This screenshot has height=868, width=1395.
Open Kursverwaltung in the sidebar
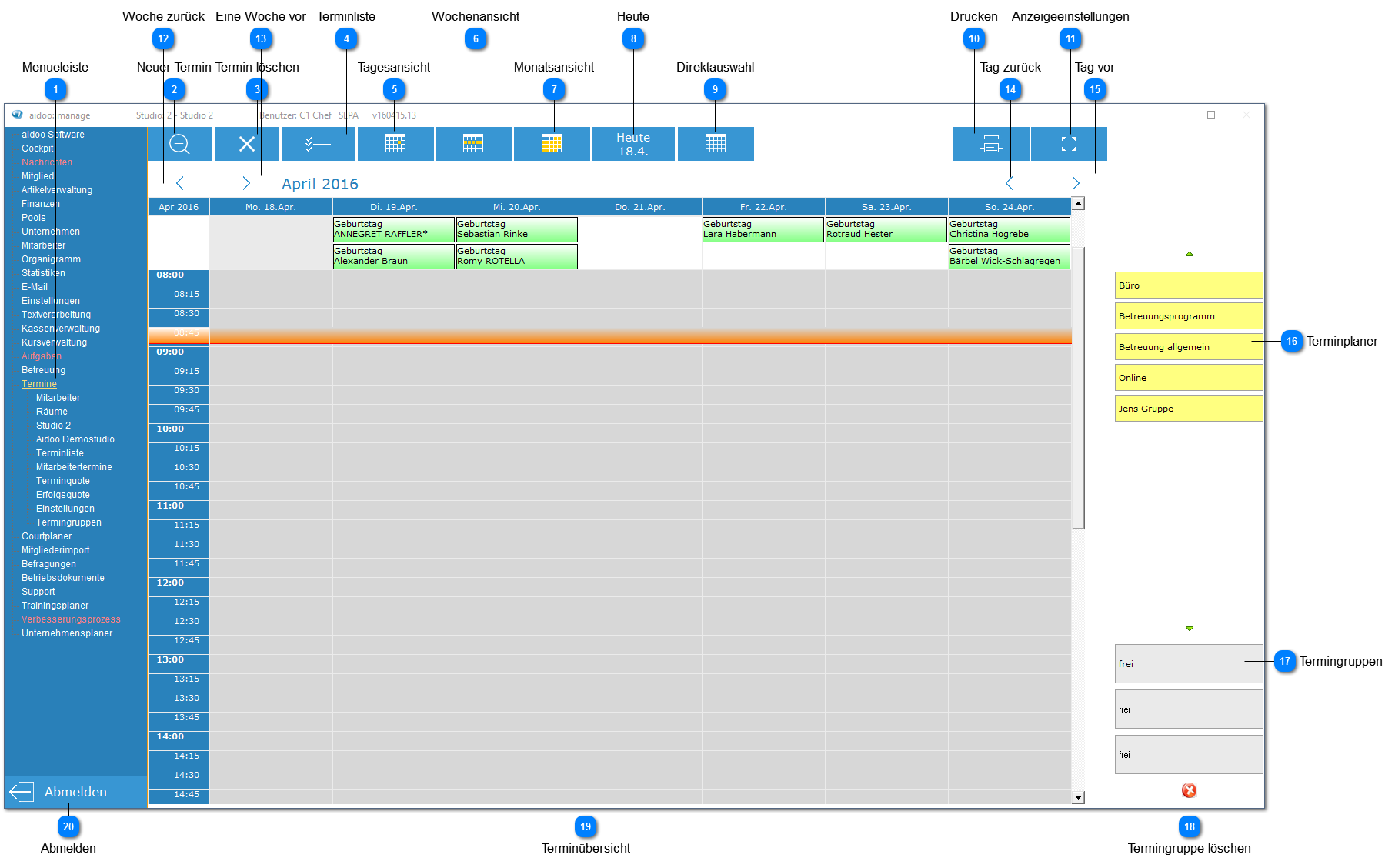coord(55,342)
